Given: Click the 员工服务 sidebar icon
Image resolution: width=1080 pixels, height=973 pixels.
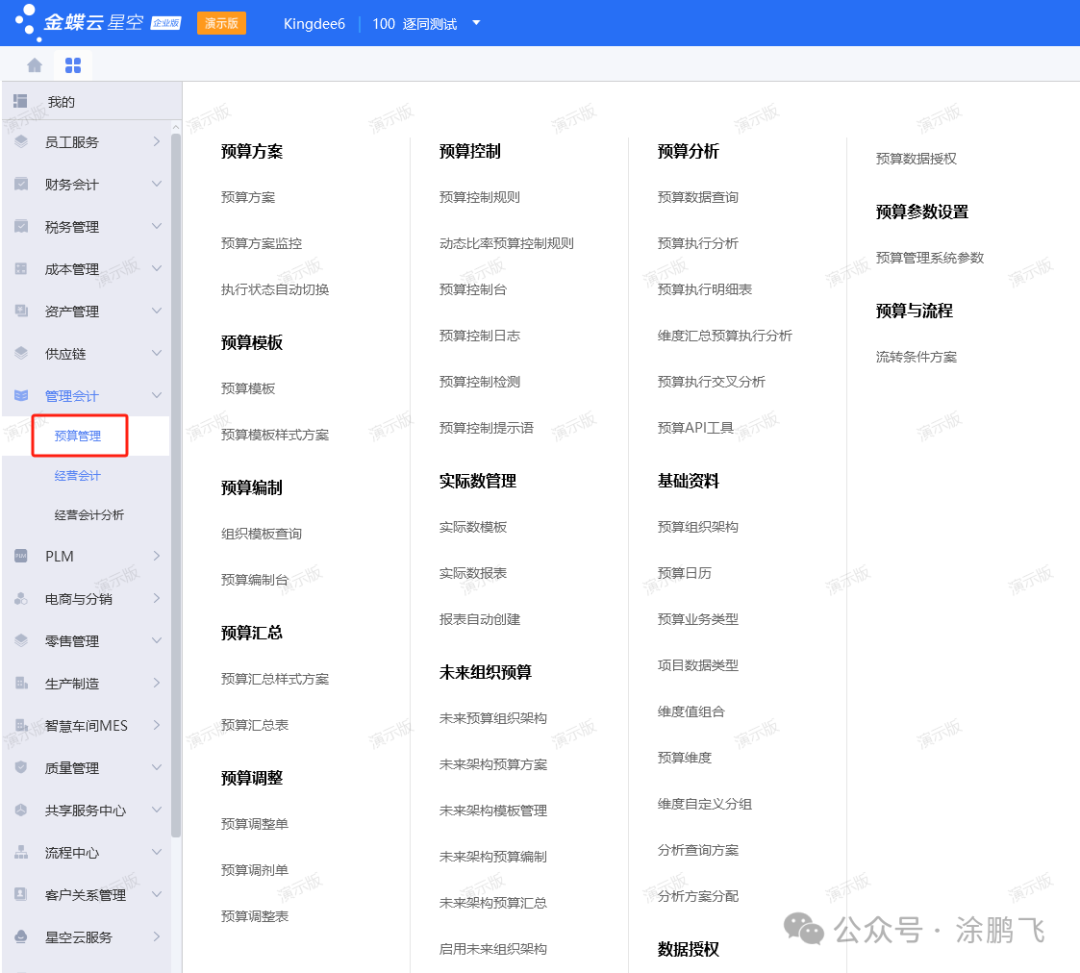Looking at the screenshot, I should coord(21,142).
